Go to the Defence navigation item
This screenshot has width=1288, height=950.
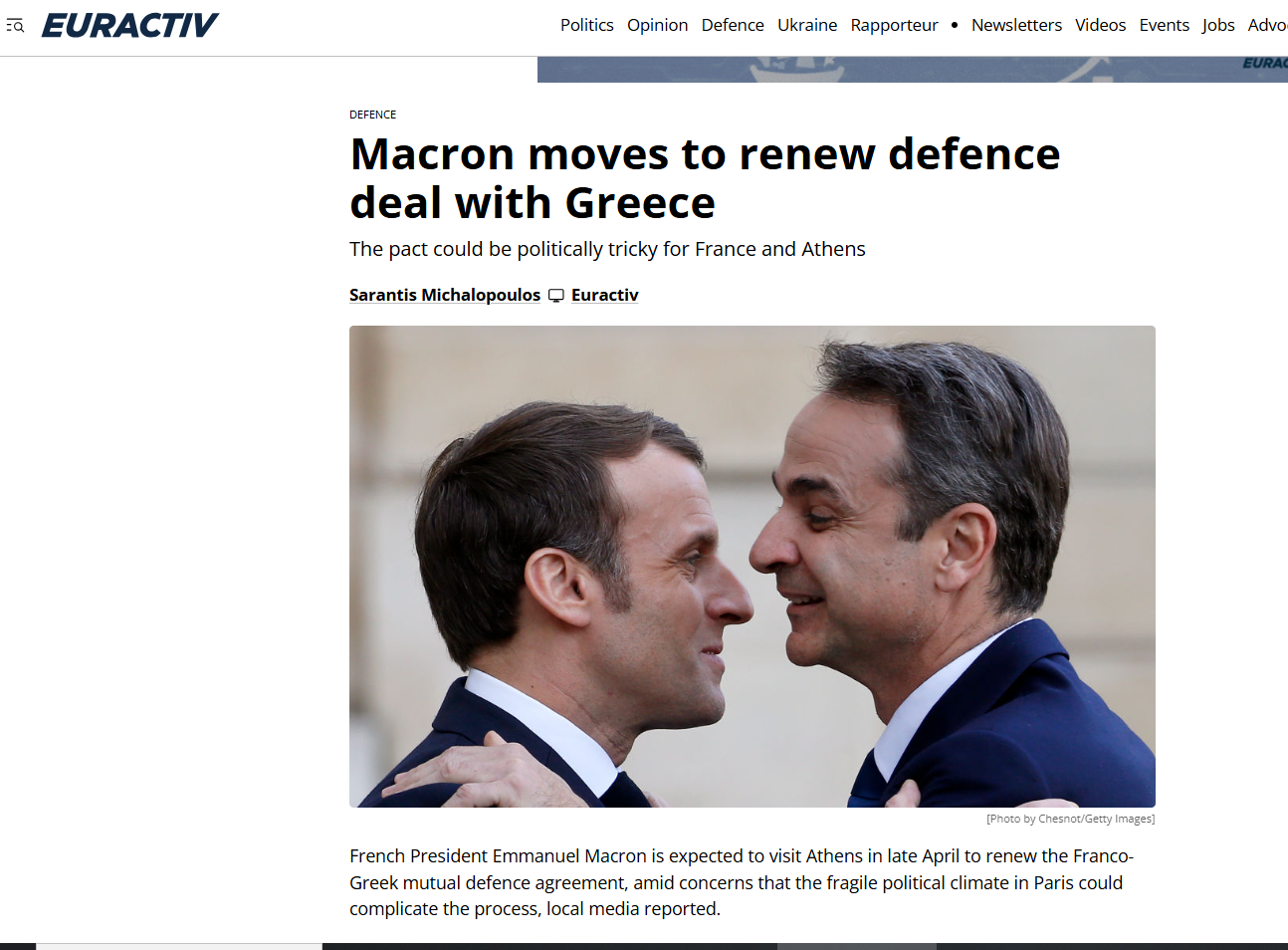click(733, 25)
